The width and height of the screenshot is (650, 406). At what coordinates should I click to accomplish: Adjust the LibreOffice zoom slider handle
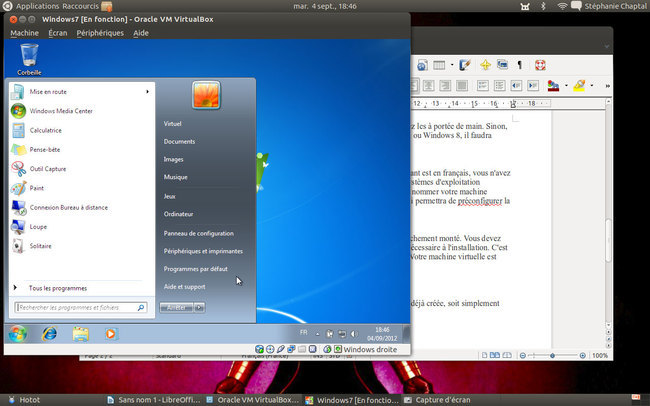(552, 355)
